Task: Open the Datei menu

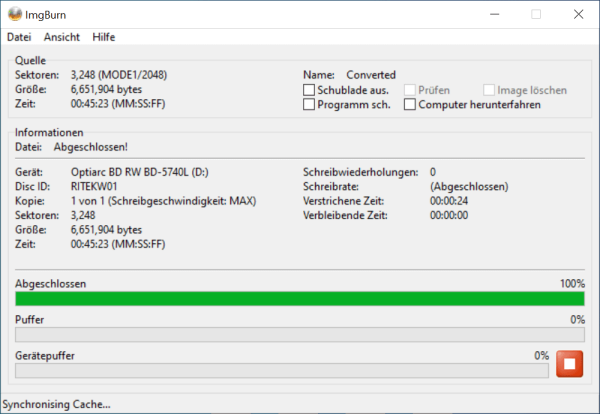Action: [x=19, y=37]
